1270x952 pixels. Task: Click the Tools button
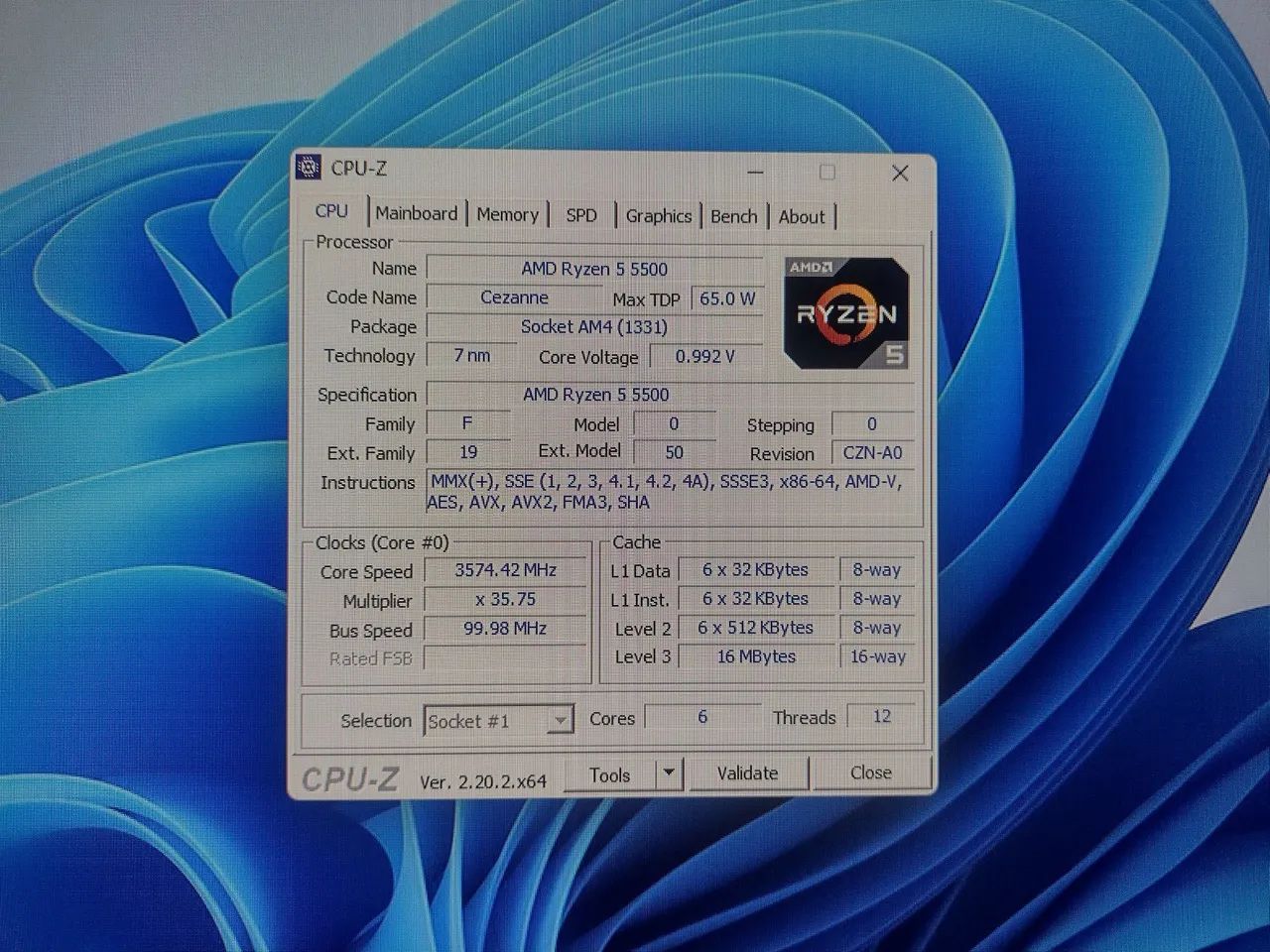click(609, 774)
